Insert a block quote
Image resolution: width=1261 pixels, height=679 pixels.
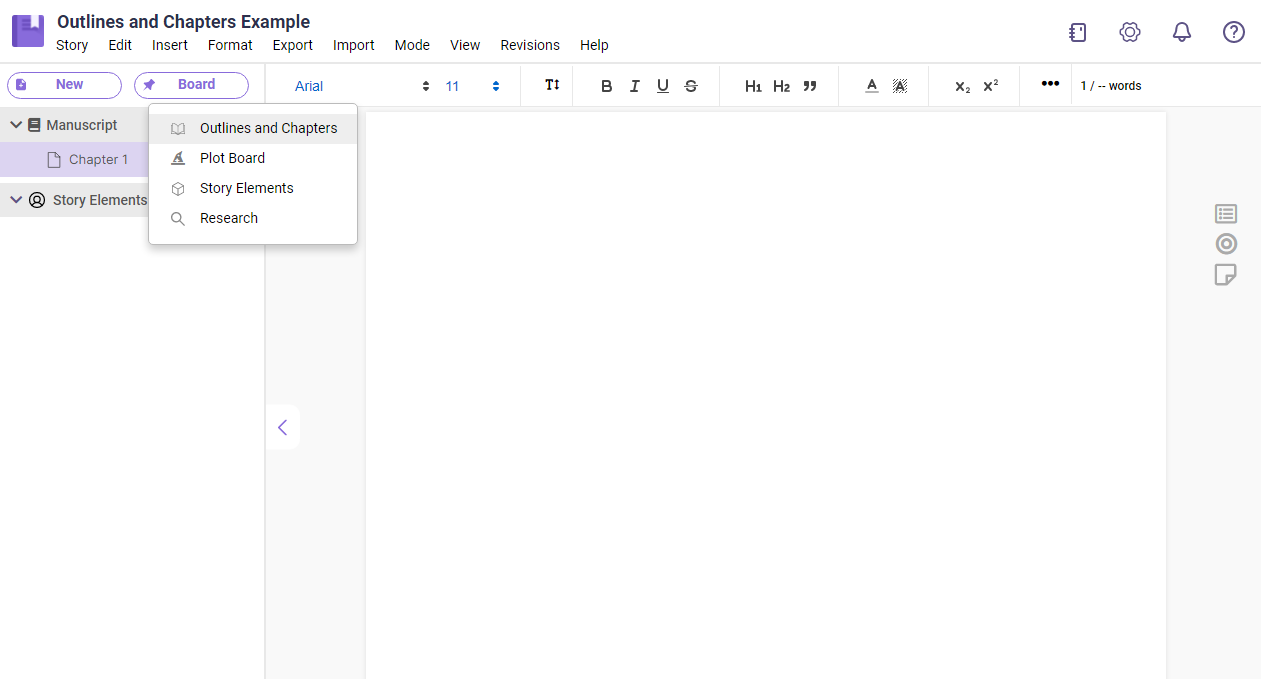(810, 86)
